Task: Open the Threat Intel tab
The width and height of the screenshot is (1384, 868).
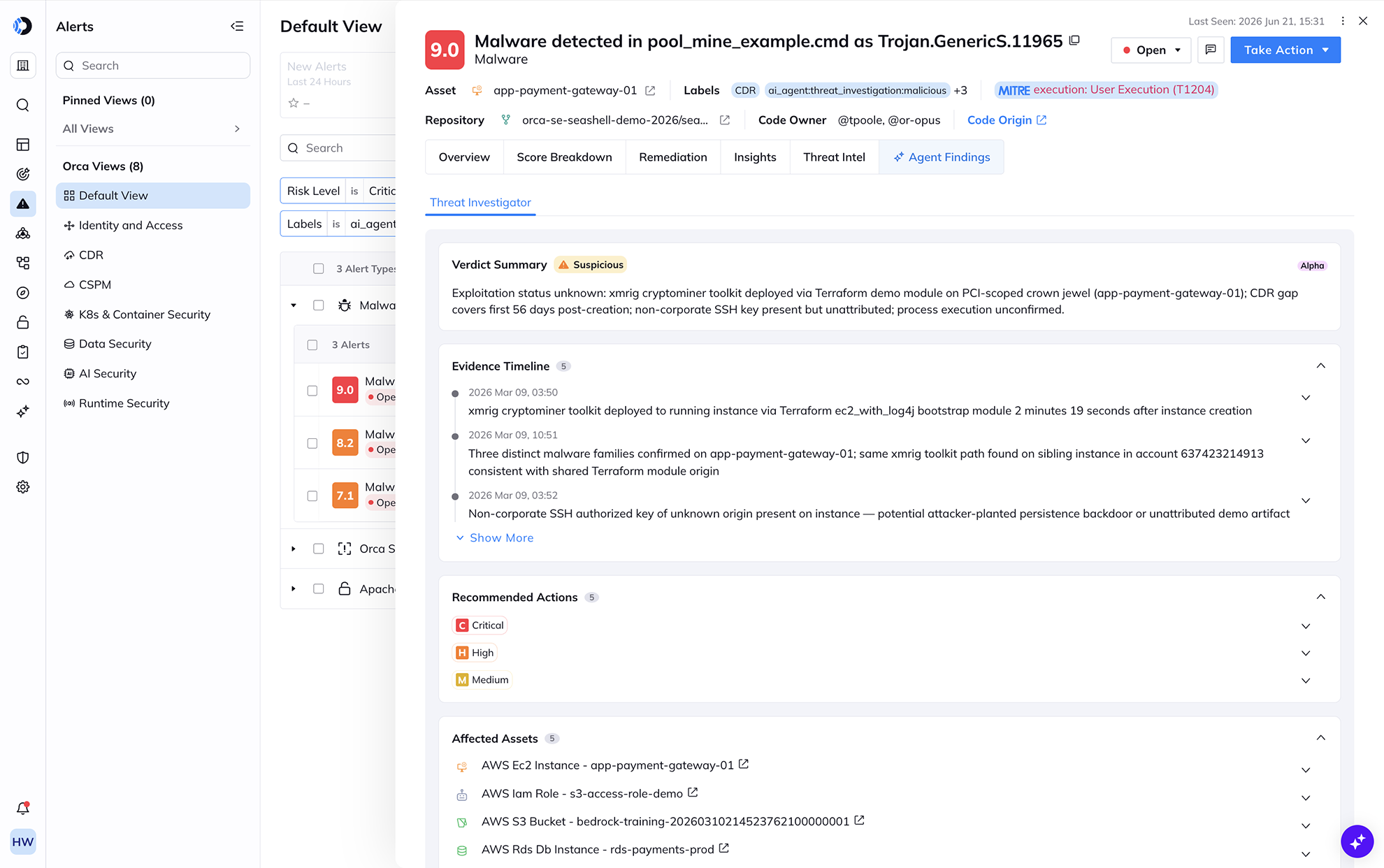Action: pos(834,157)
